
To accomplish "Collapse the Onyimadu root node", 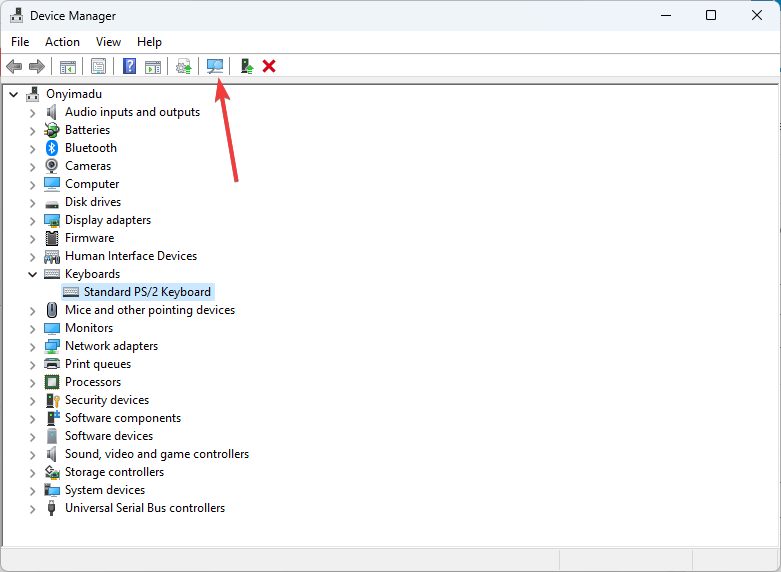I will [x=14, y=94].
